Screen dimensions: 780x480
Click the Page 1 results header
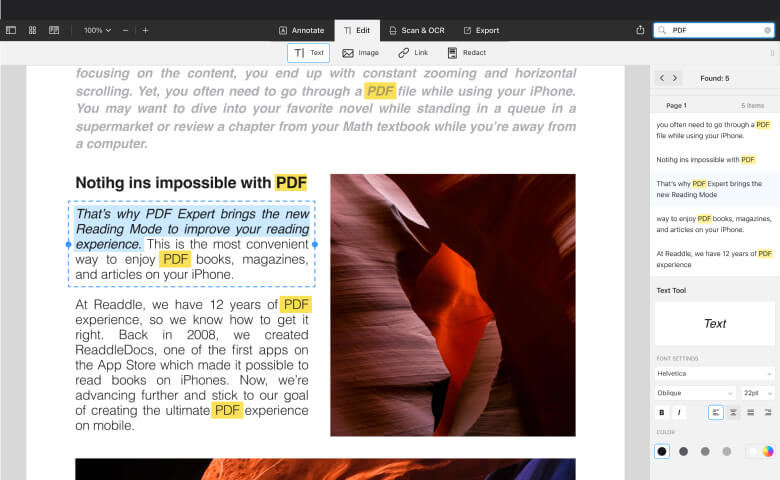(714, 105)
